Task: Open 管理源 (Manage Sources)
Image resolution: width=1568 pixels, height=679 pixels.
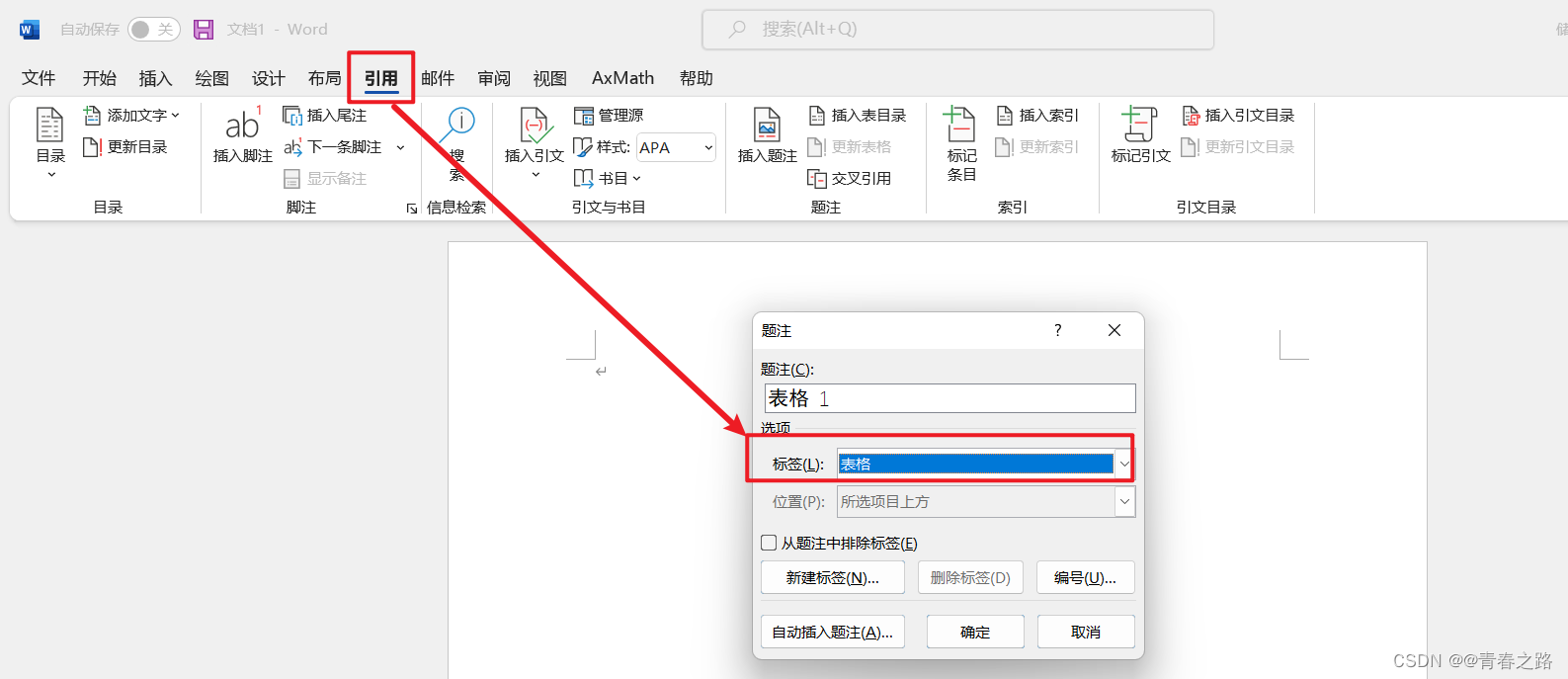Action: pyautogui.click(x=609, y=116)
